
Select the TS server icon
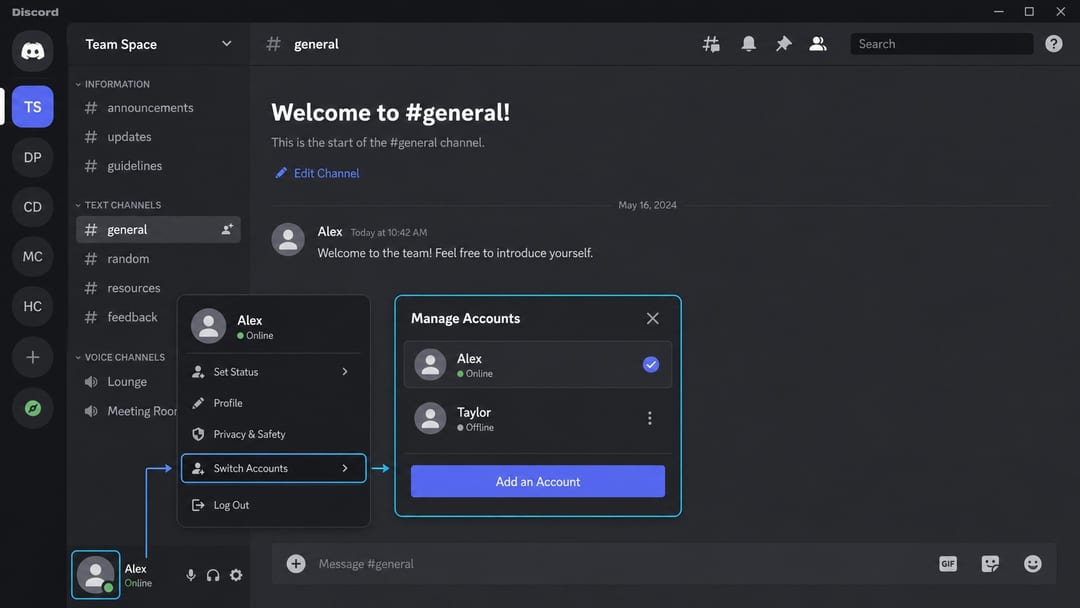(x=32, y=107)
